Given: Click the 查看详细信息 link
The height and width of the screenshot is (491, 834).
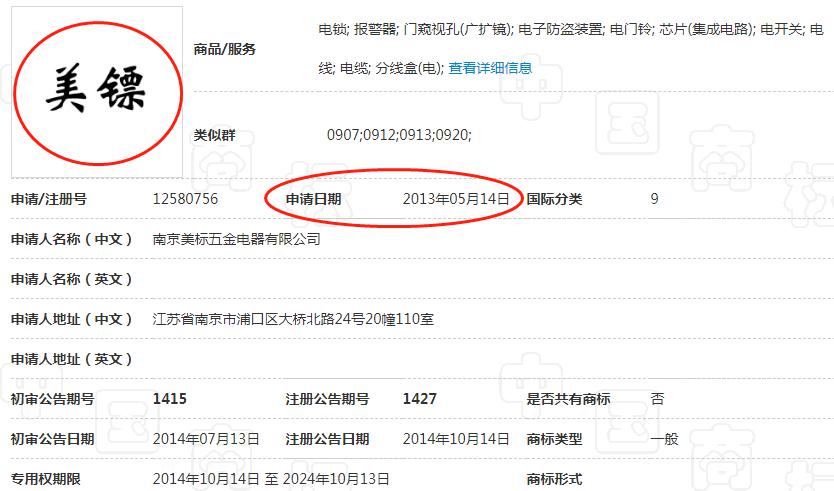Looking at the screenshot, I should click(x=490, y=68).
